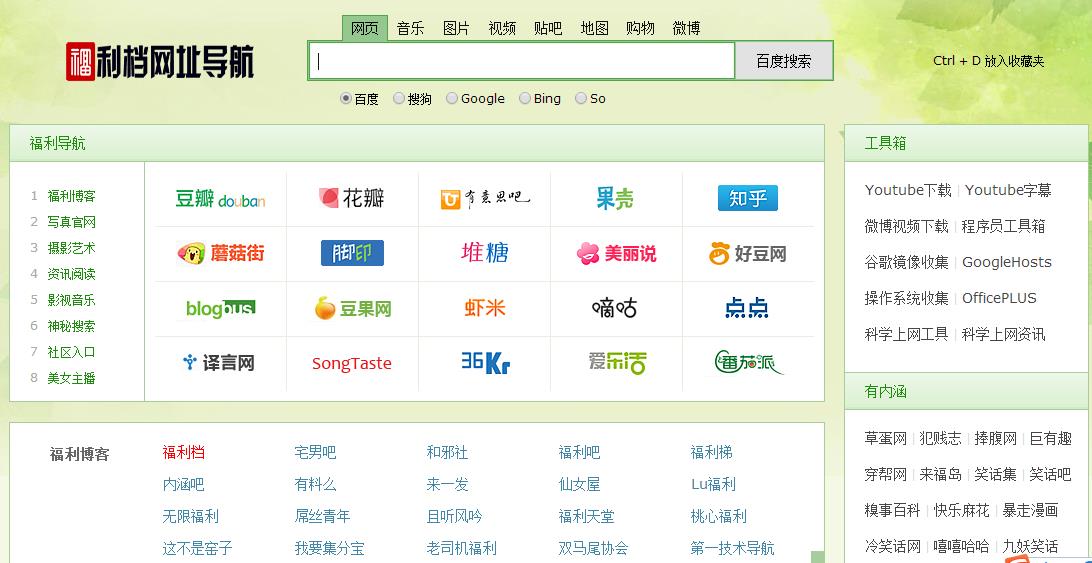Open the 暴走漫画 link
The image size is (1092, 563).
pyautogui.click(x=1030, y=510)
